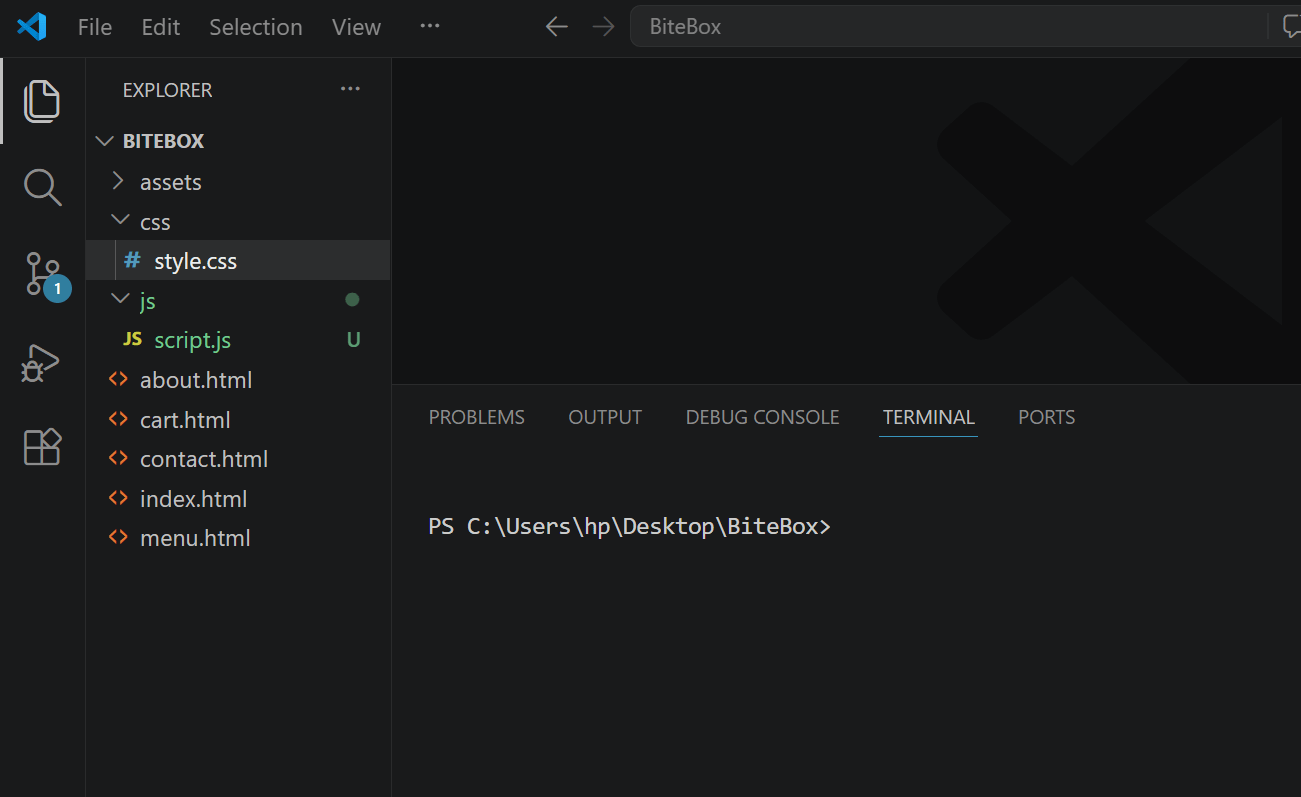This screenshot has width=1301, height=797.
Task: Show more menus via title bar ellipsis
Action: tap(430, 26)
